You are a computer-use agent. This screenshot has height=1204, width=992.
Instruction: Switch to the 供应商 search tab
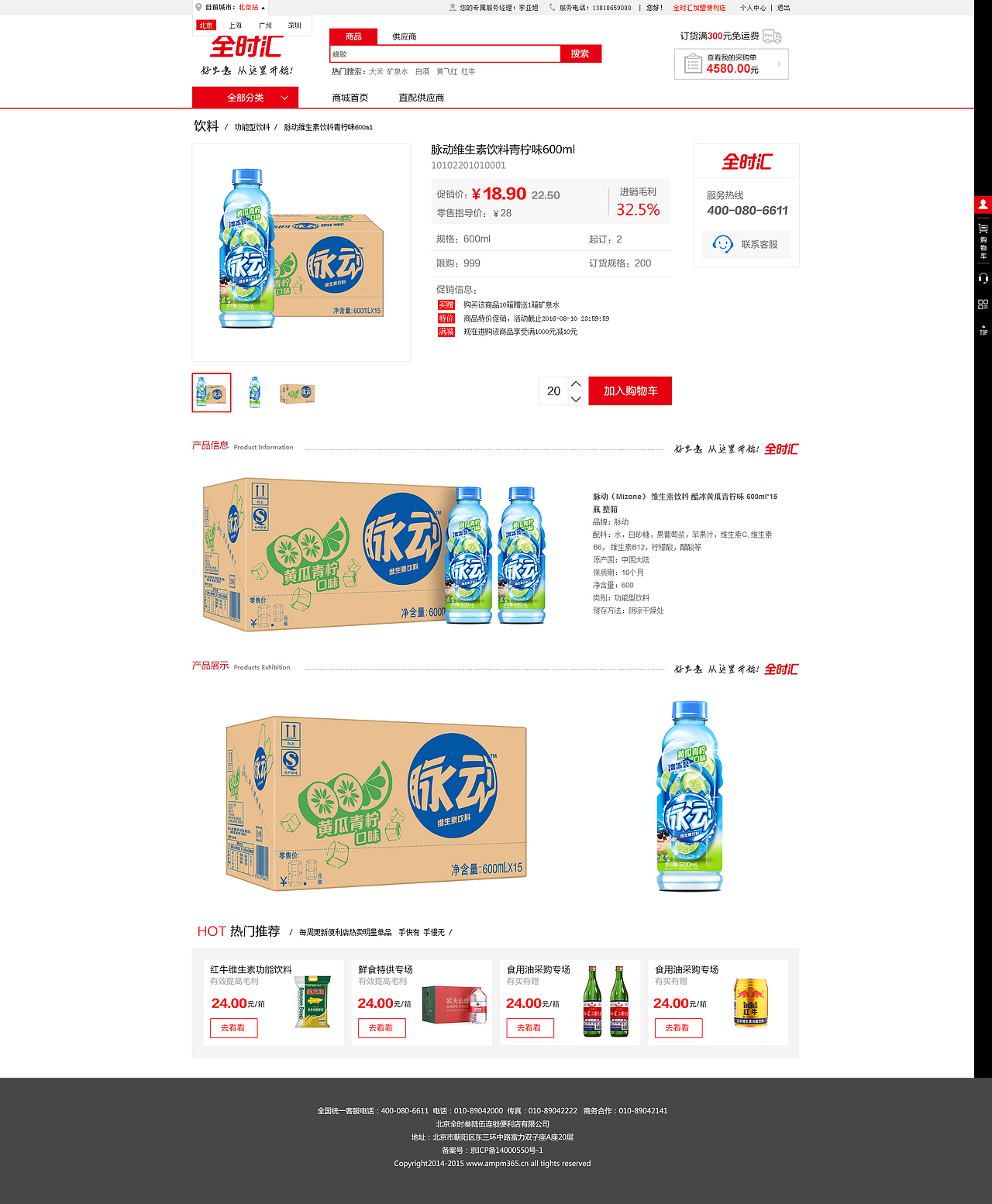[404, 36]
